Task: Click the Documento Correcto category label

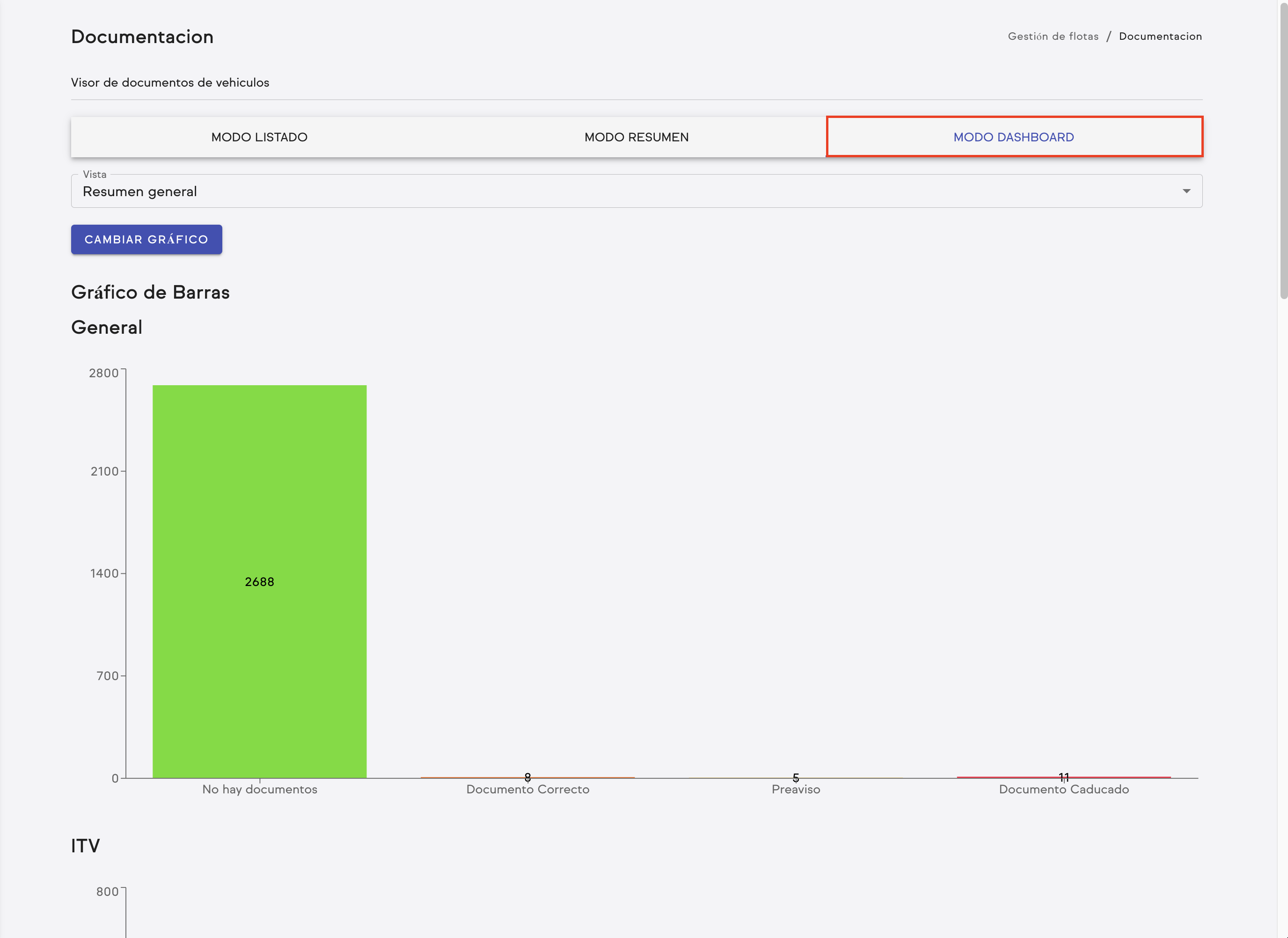Action: click(x=527, y=789)
